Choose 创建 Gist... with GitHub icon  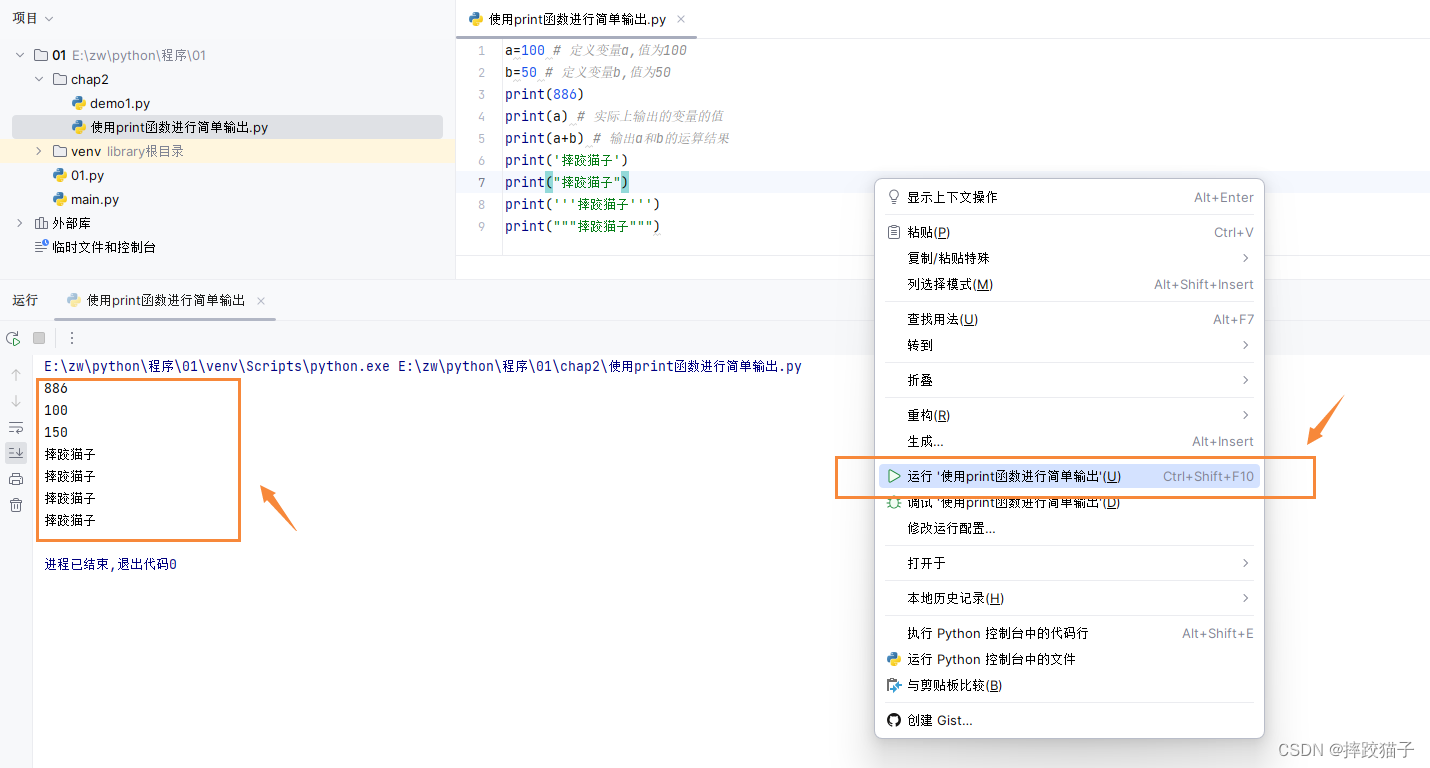[x=1069, y=720]
